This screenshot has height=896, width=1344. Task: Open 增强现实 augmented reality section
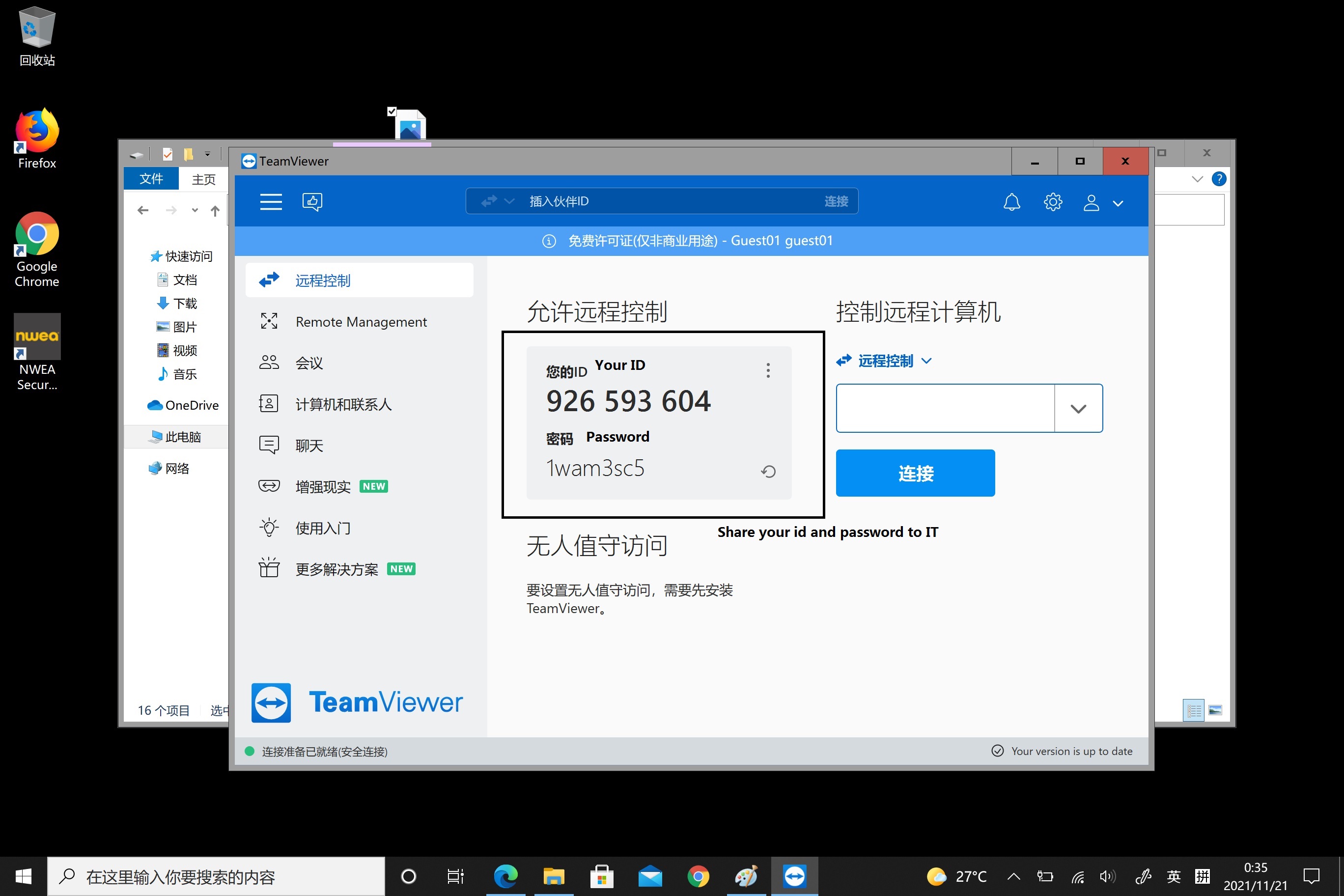323,486
